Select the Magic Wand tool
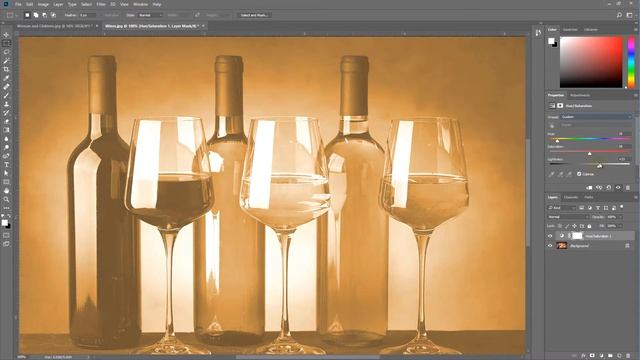The image size is (640, 360). 6,61
